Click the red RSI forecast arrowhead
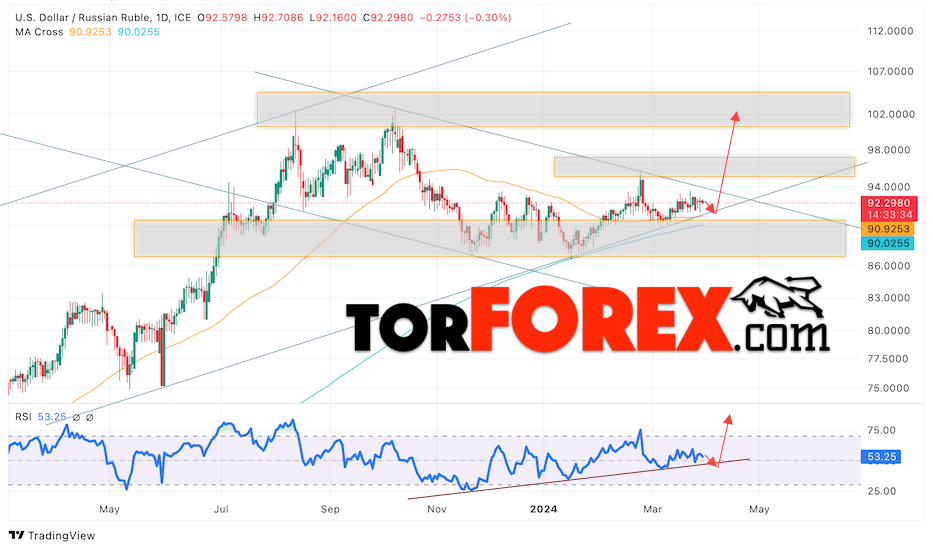This screenshot has width=933, height=550. point(728,418)
